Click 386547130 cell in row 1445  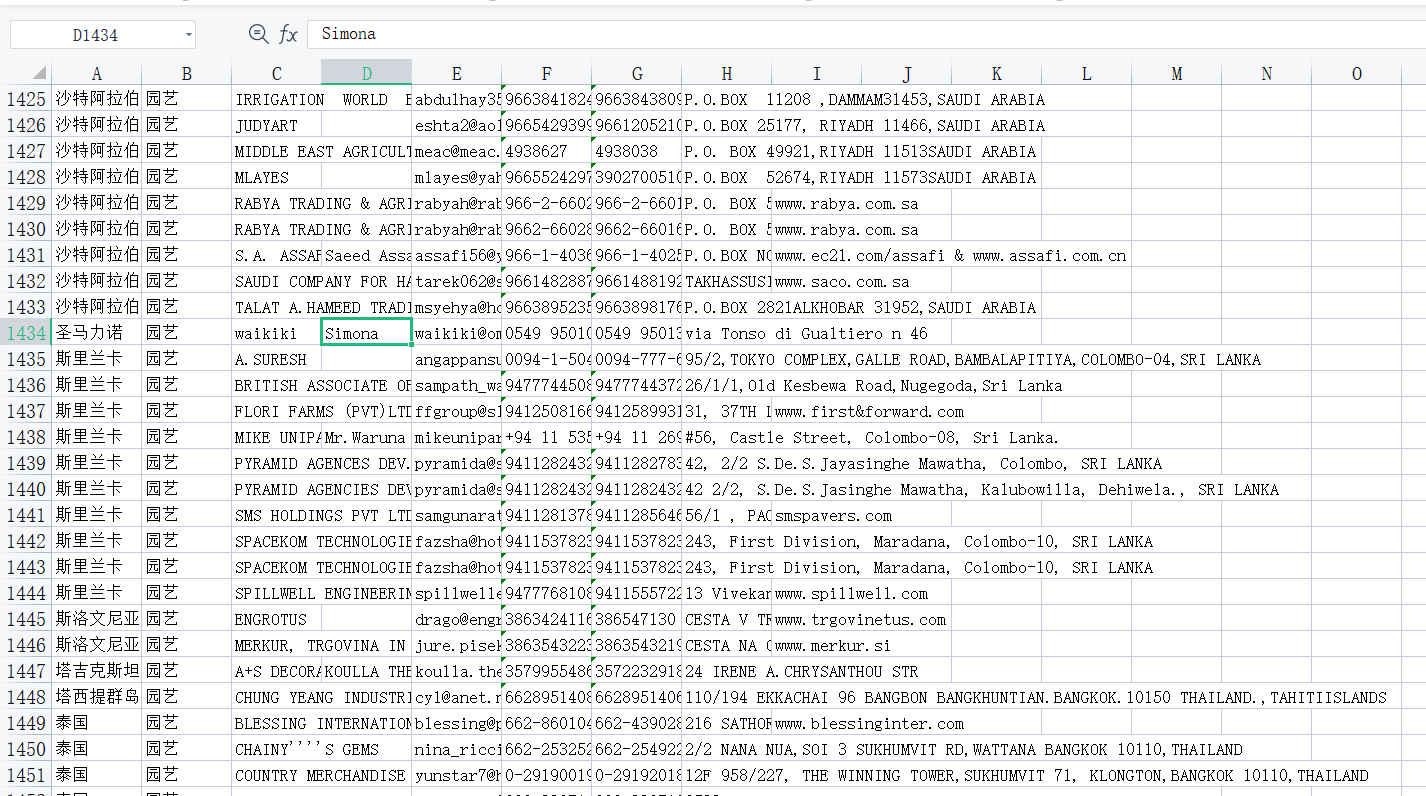(x=637, y=619)
